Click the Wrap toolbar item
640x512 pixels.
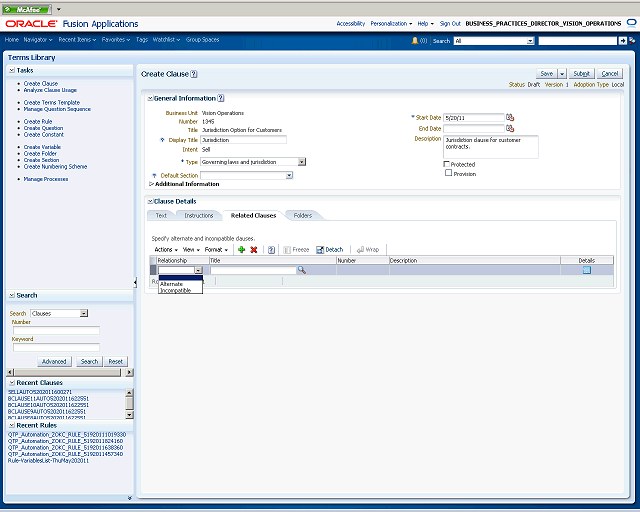pos(368,249)
